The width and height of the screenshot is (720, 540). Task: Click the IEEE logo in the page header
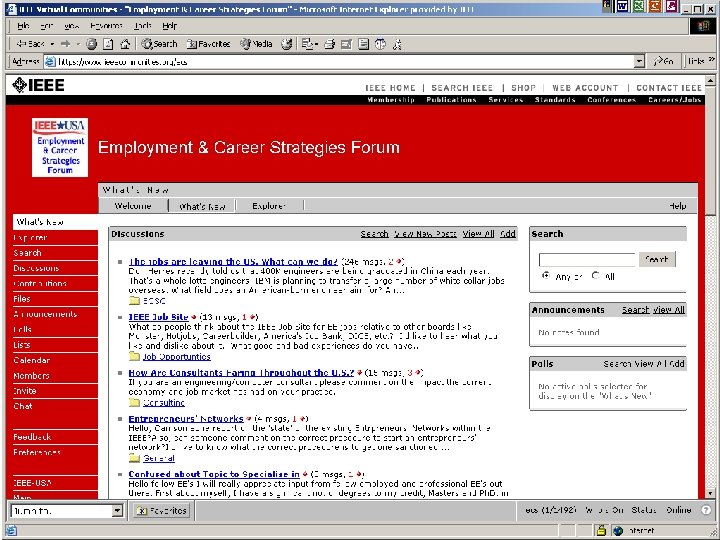[38, 85]
